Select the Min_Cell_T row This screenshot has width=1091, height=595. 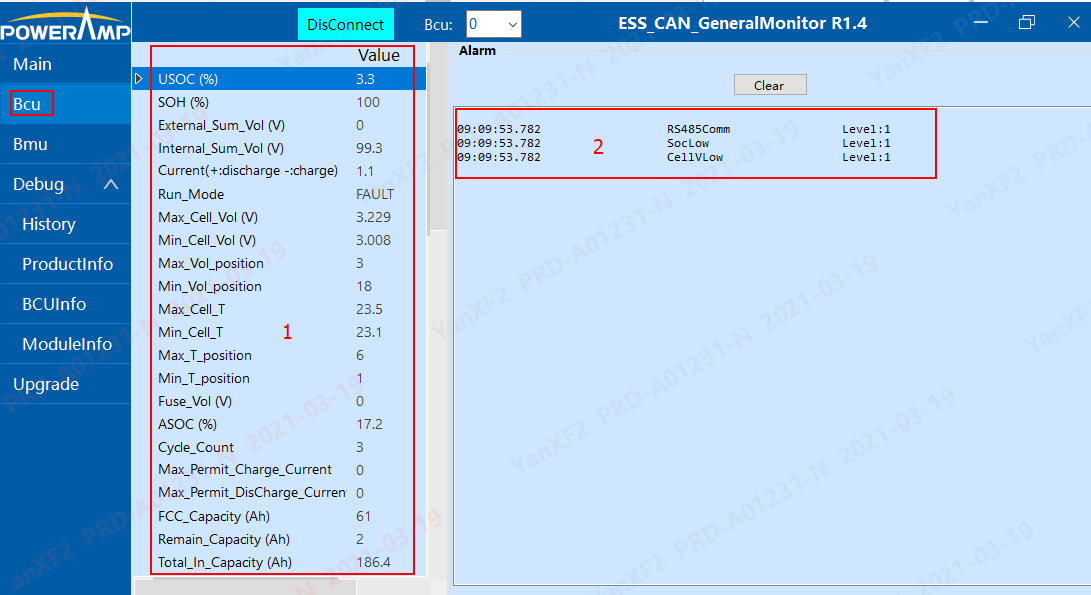point(279,332)
